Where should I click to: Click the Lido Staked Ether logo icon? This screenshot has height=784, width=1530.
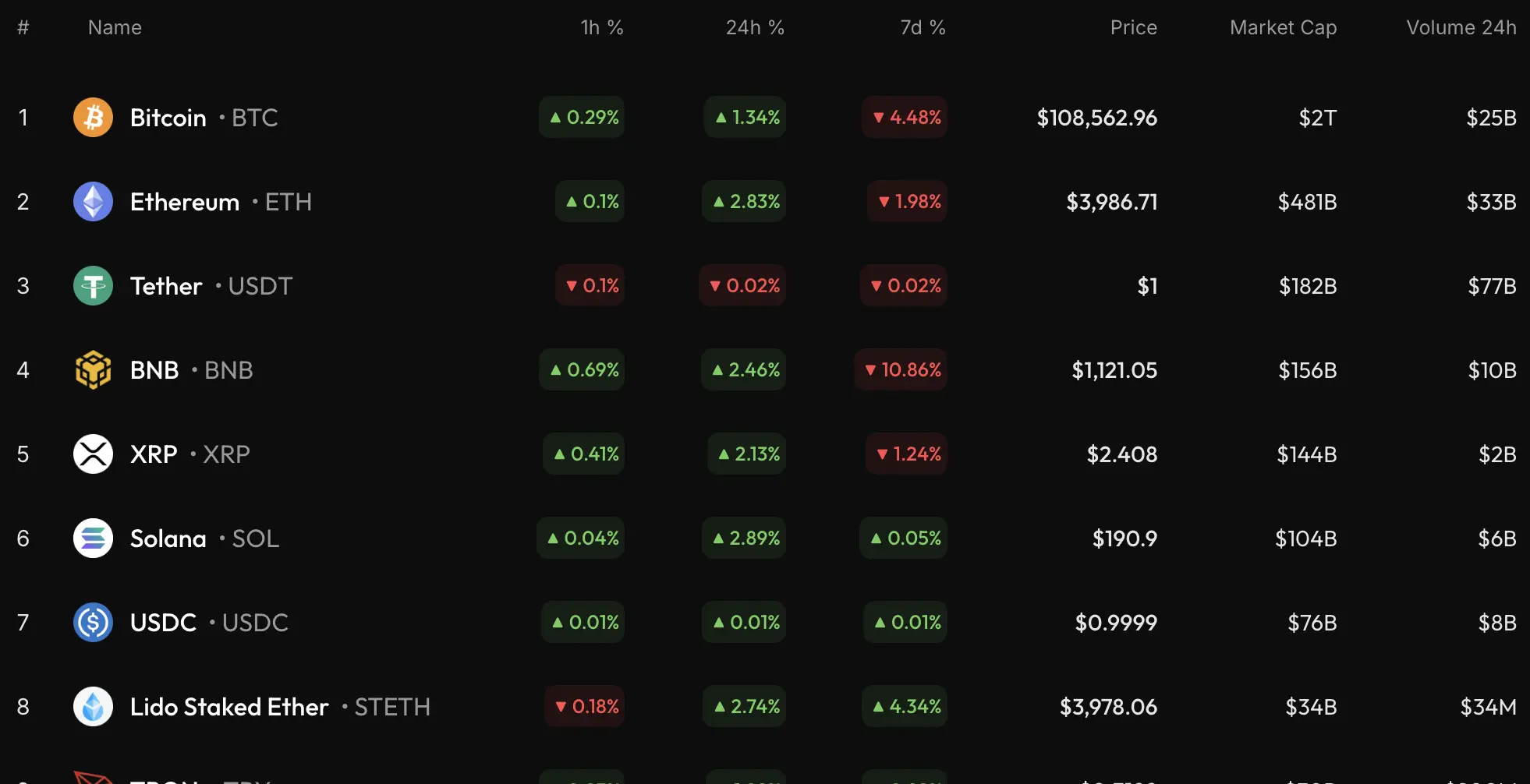93,707
